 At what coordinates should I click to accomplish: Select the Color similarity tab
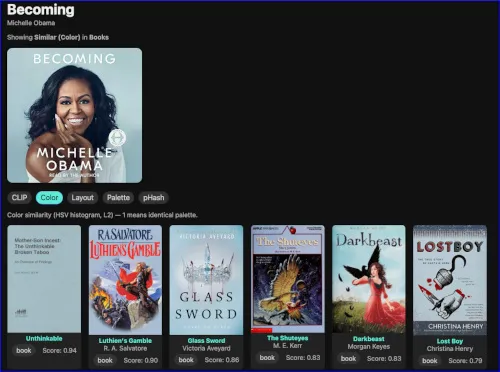(49, 198)
